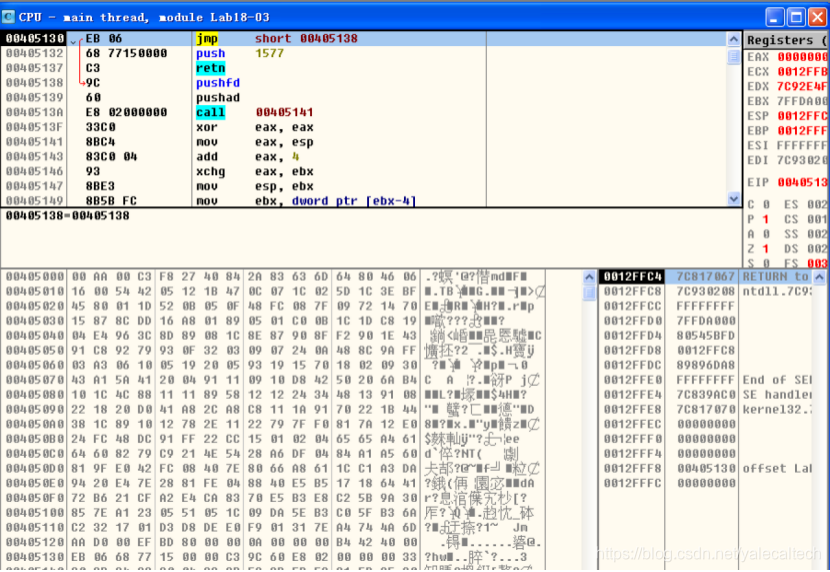Close the CPU window
830x572 pixels.
click(817, 17)
